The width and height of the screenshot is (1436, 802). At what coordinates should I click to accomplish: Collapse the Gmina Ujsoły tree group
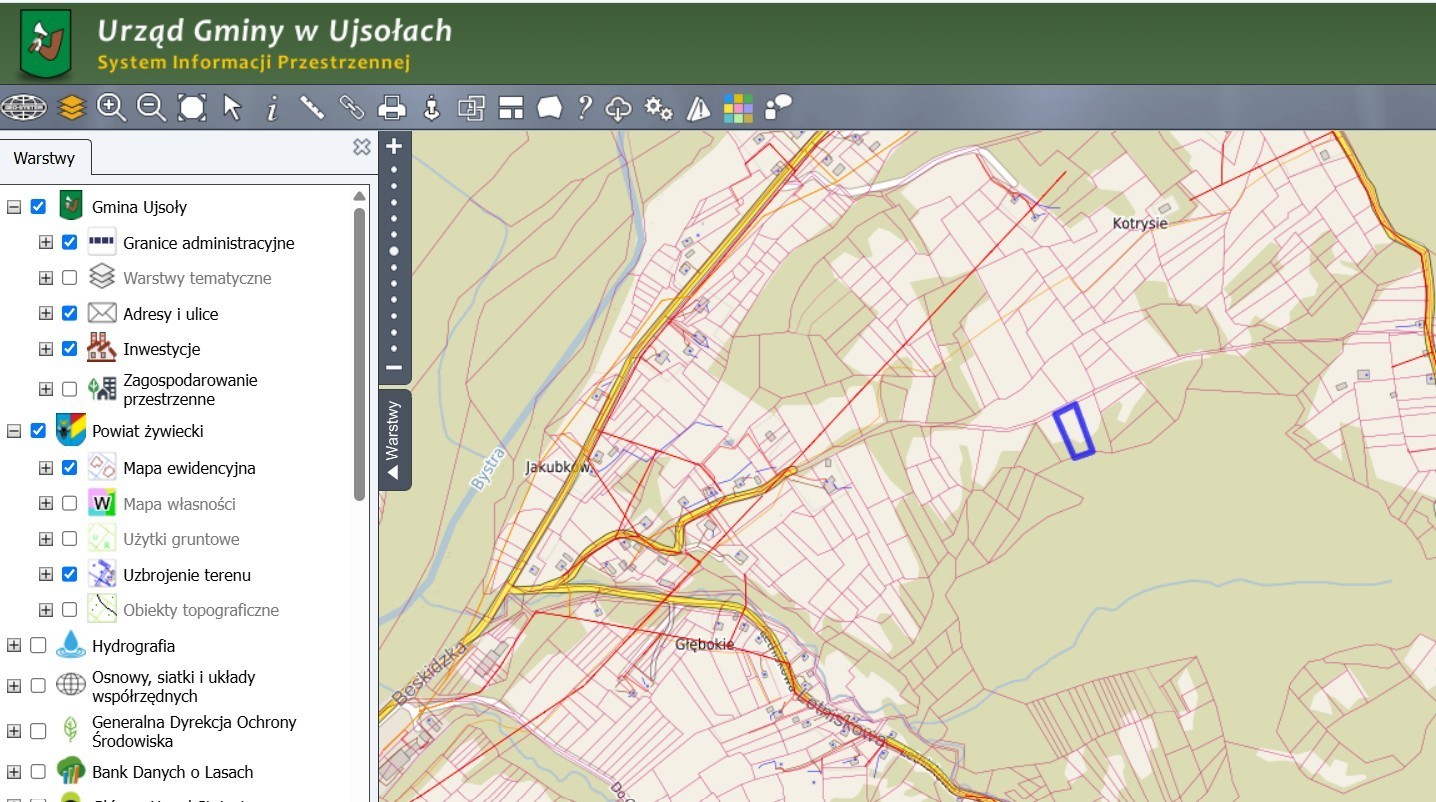[x=14, y=207]
